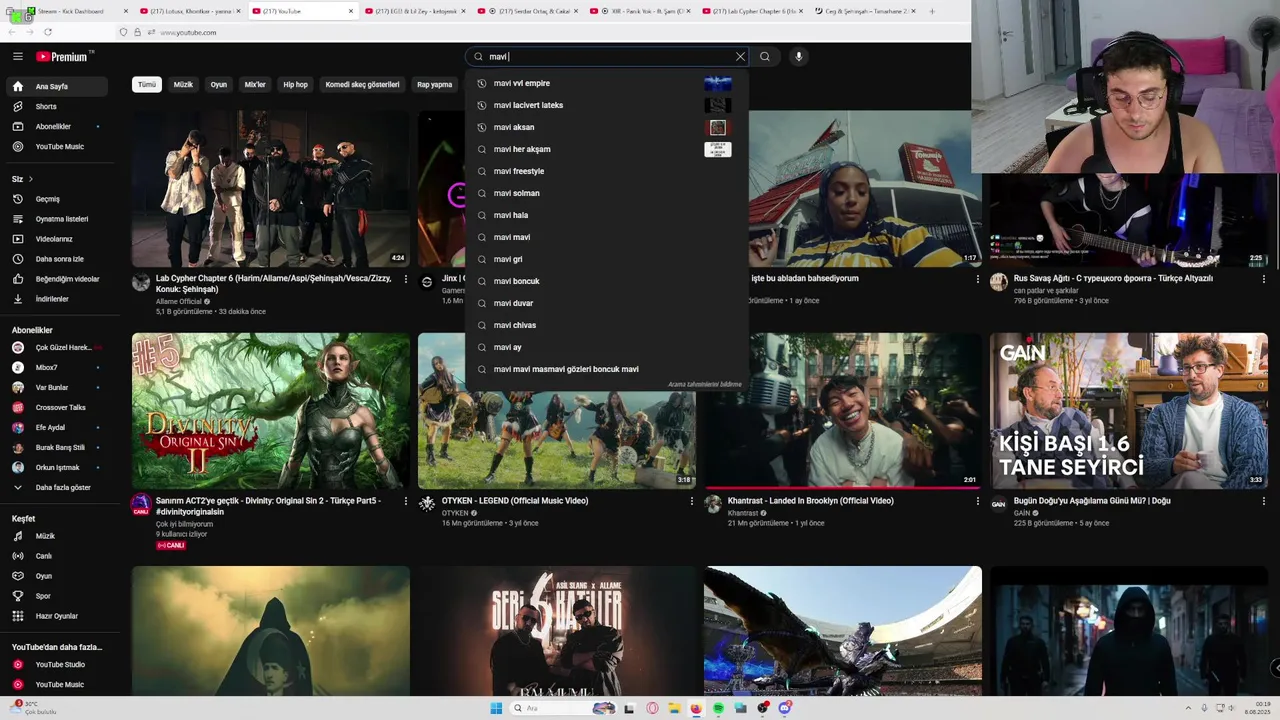1280x720 pixels.
Task: Select the Komedi skeç gösterileri chip
Action: coord(362,85)
